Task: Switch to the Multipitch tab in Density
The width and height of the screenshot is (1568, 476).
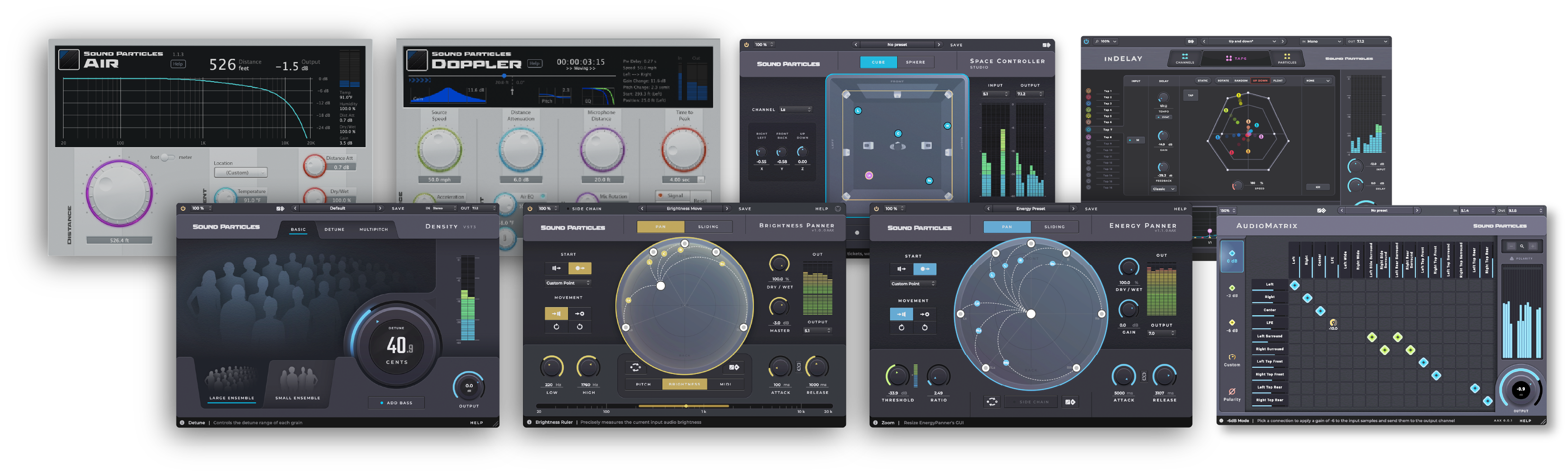Action: (373, 230)
